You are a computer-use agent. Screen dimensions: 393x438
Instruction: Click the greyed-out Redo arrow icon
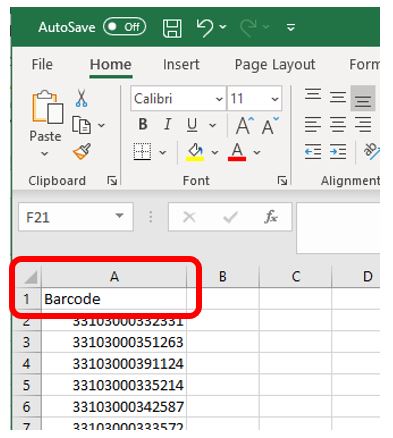pyautogui.click(x=248, y=27)
